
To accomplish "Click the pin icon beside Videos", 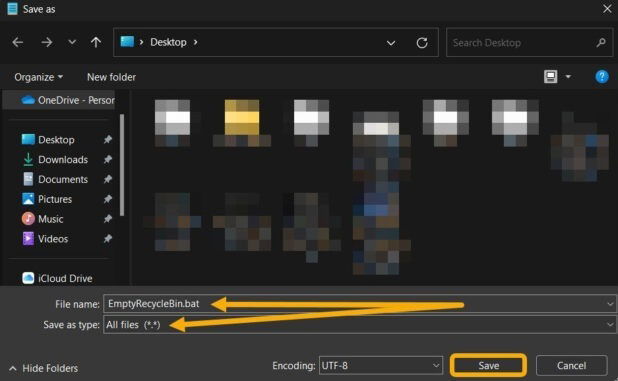I will click(108, 238).
